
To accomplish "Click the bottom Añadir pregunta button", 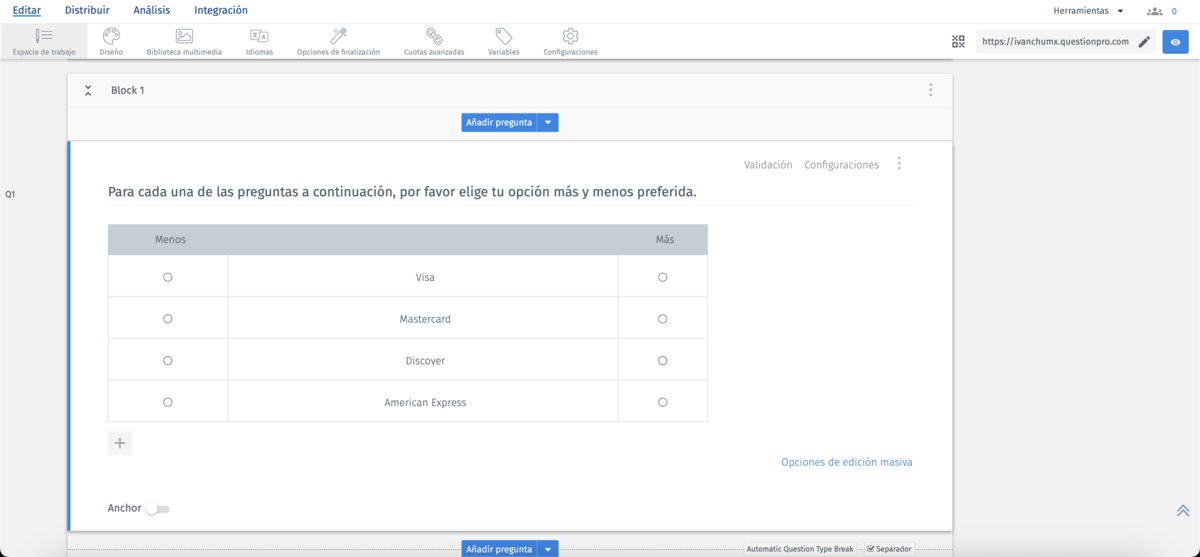I will click(499, 549).
